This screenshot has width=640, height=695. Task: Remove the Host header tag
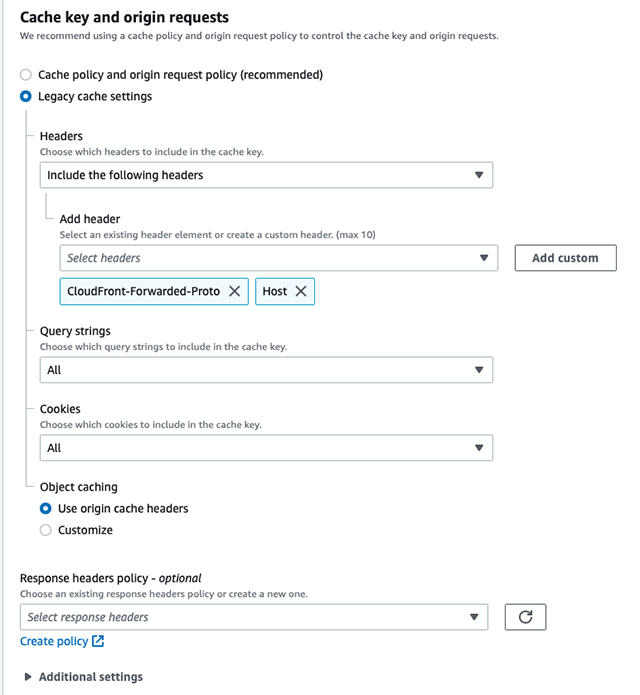pos(301,291)
